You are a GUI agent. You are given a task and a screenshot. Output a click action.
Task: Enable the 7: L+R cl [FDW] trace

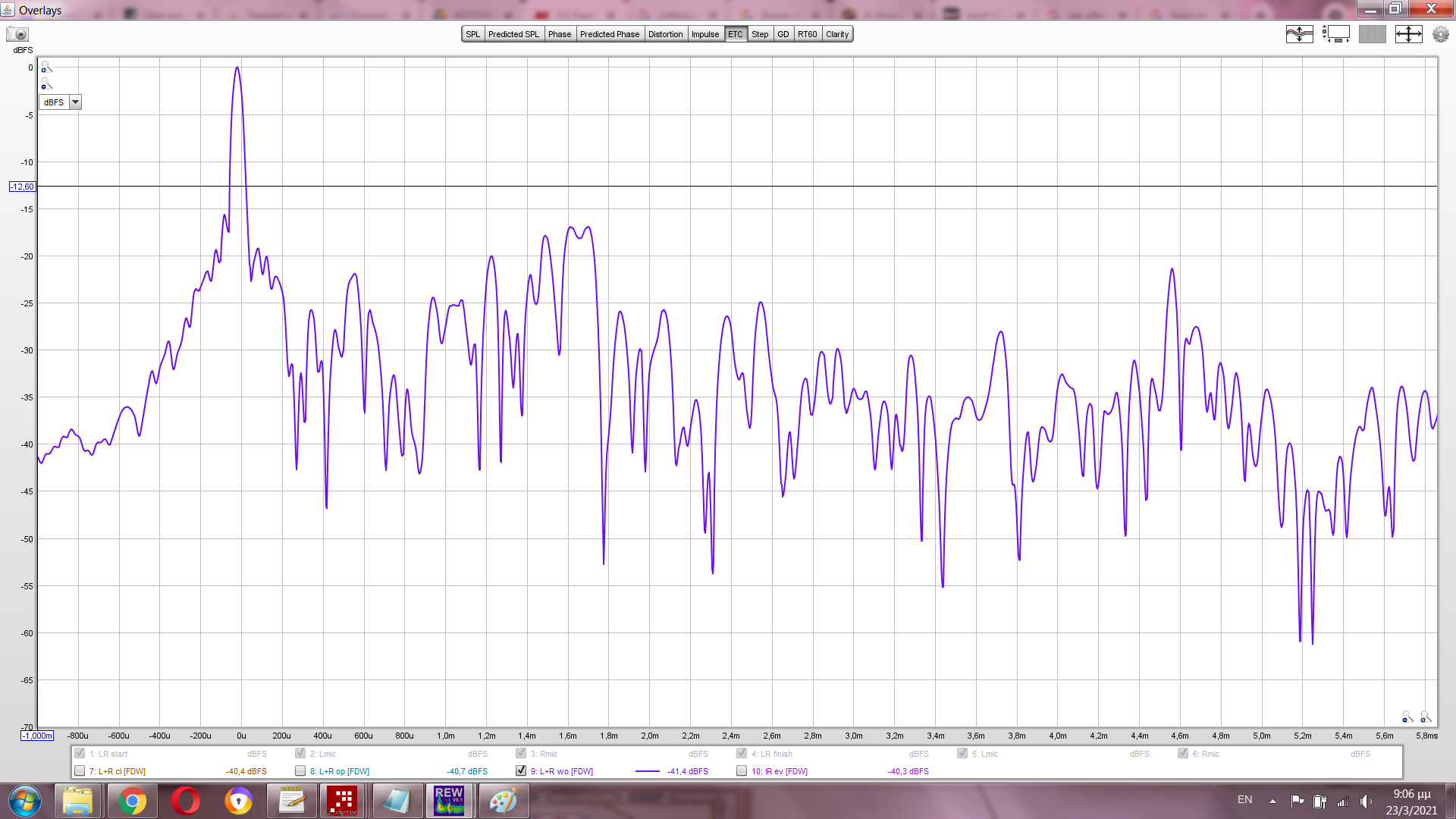pos(80,770)
